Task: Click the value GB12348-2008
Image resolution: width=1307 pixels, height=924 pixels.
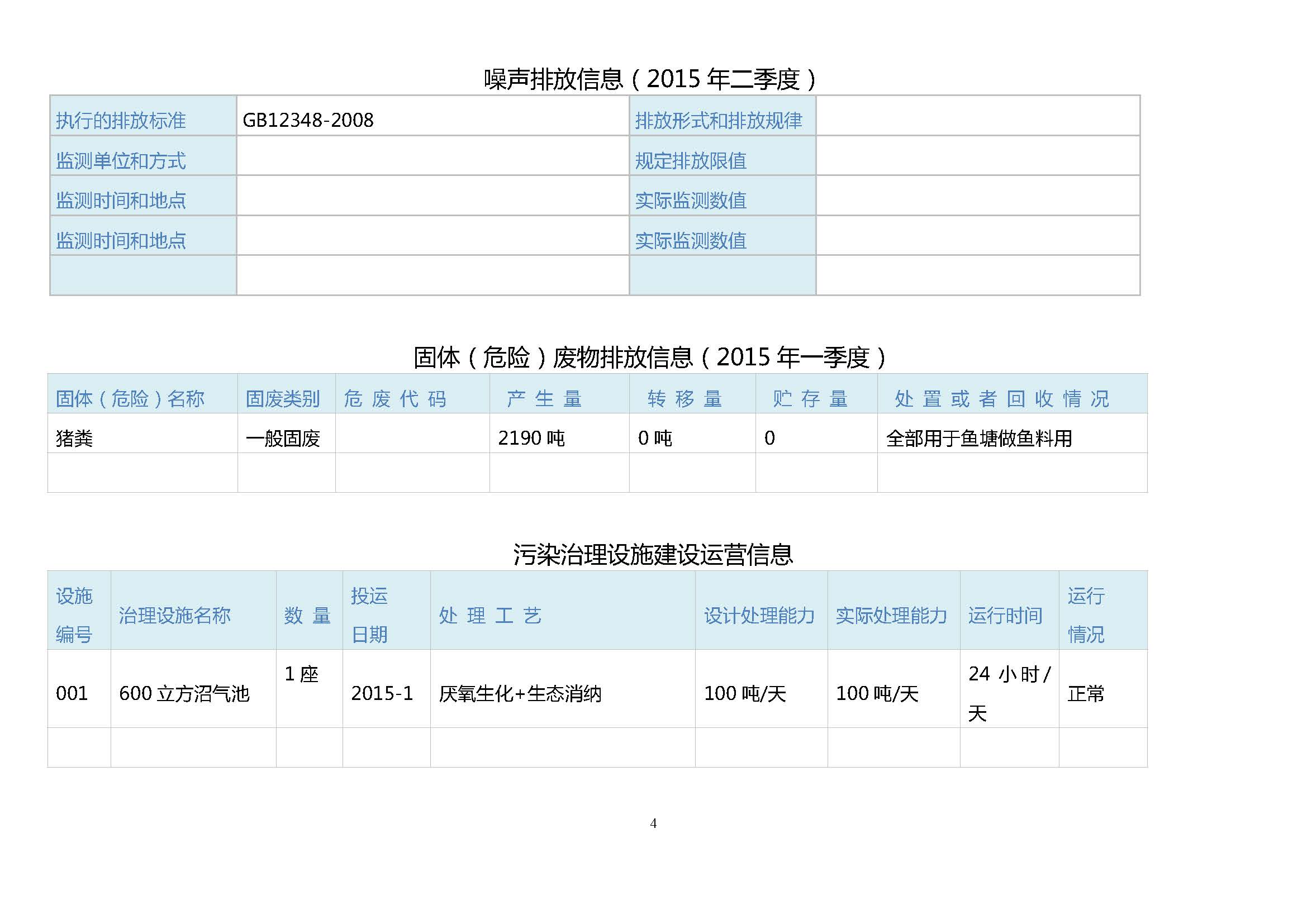Action: 308,120
